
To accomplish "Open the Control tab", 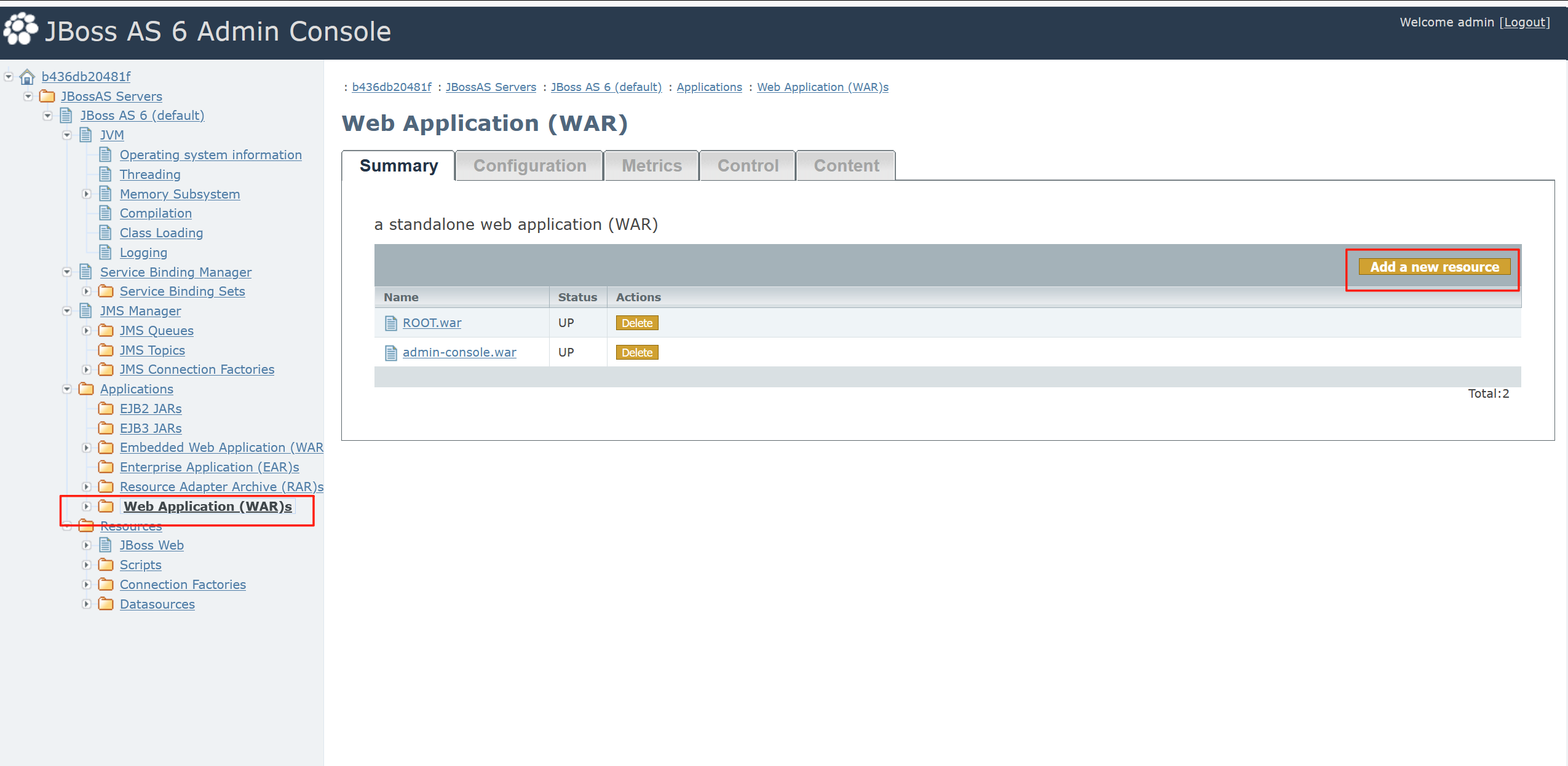I will click(x=748, y=165).
